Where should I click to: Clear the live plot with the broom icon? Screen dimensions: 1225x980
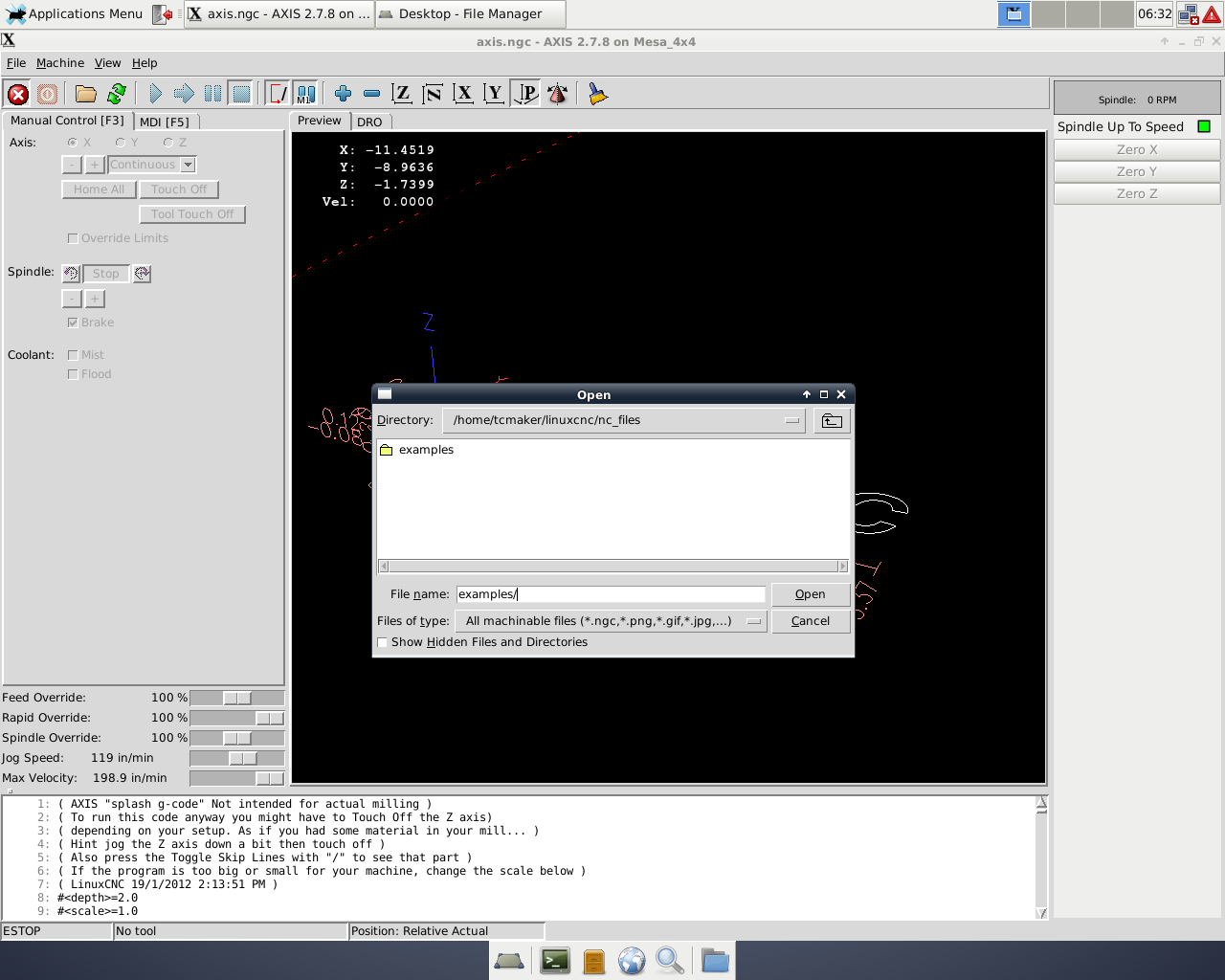598,94
